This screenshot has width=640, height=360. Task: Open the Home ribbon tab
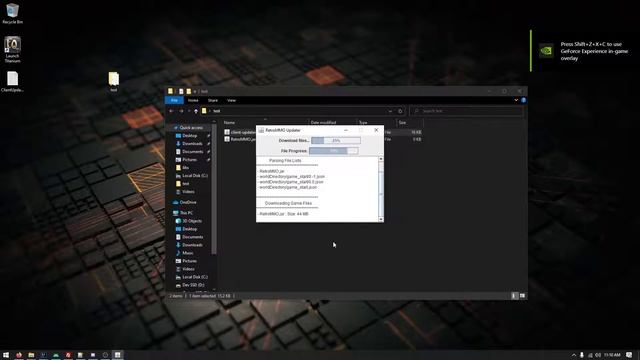click(x=193, y=100)
